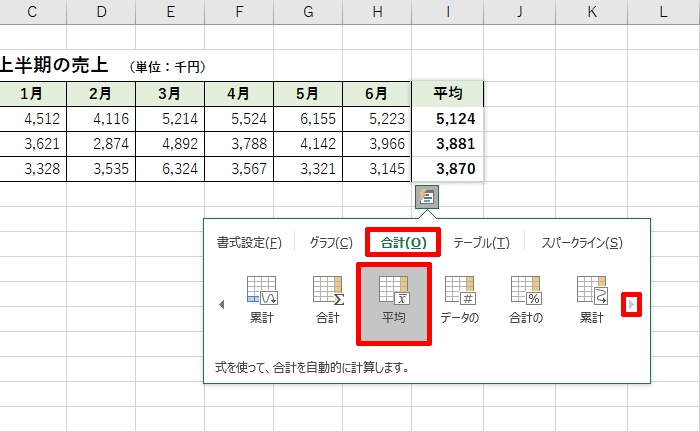The width and height of the screenshot is (700, 432).
Task: Click the cell containing 3,328
Action: (32, 169)
